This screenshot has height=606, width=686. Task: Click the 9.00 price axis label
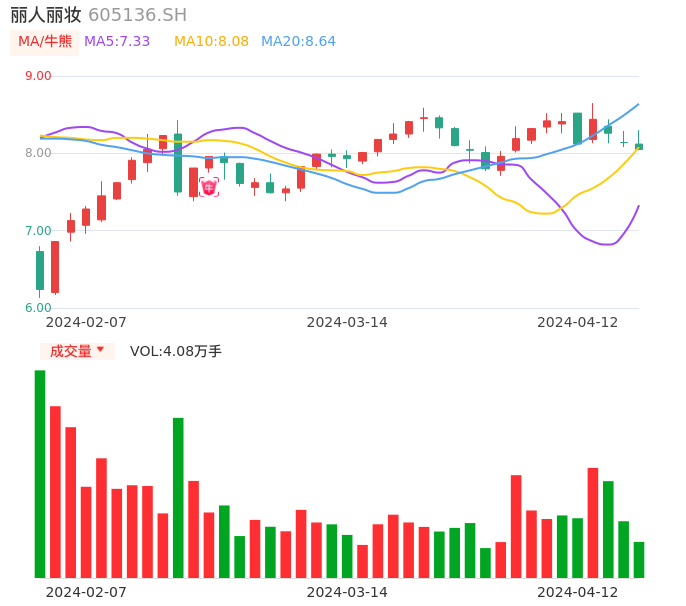38,76
